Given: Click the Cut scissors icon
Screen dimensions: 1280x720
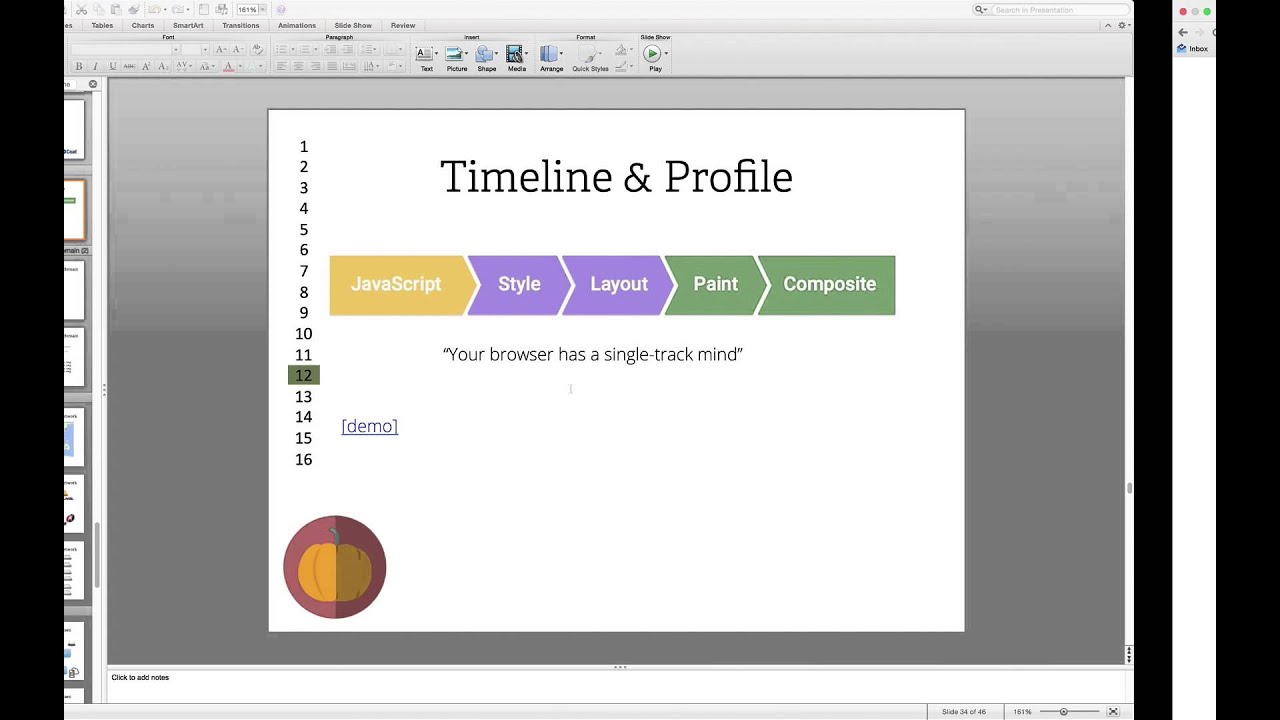Looking at the screenshot, I should tap(81, 10).
